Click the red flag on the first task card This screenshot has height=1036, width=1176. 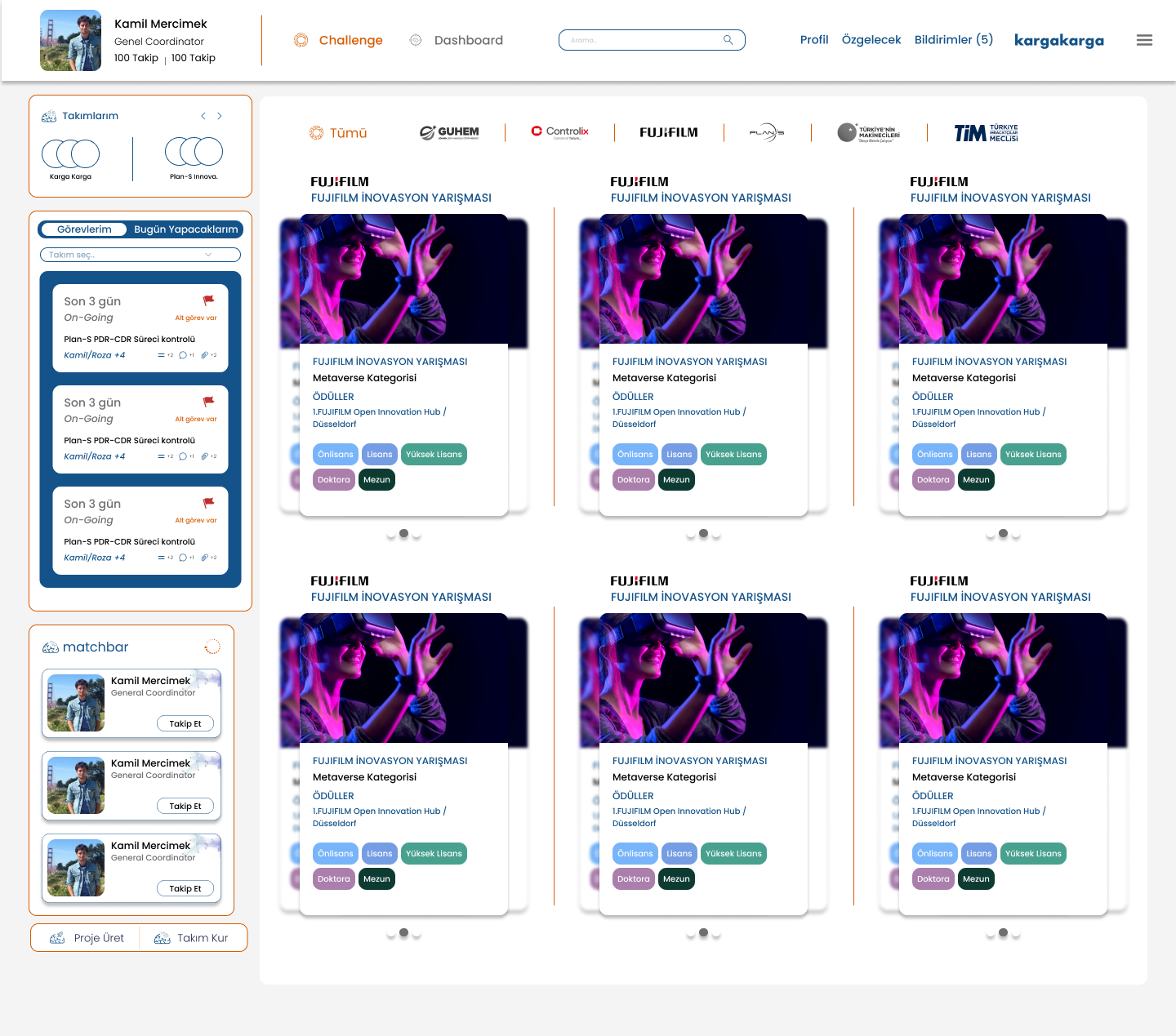point(208,300)
